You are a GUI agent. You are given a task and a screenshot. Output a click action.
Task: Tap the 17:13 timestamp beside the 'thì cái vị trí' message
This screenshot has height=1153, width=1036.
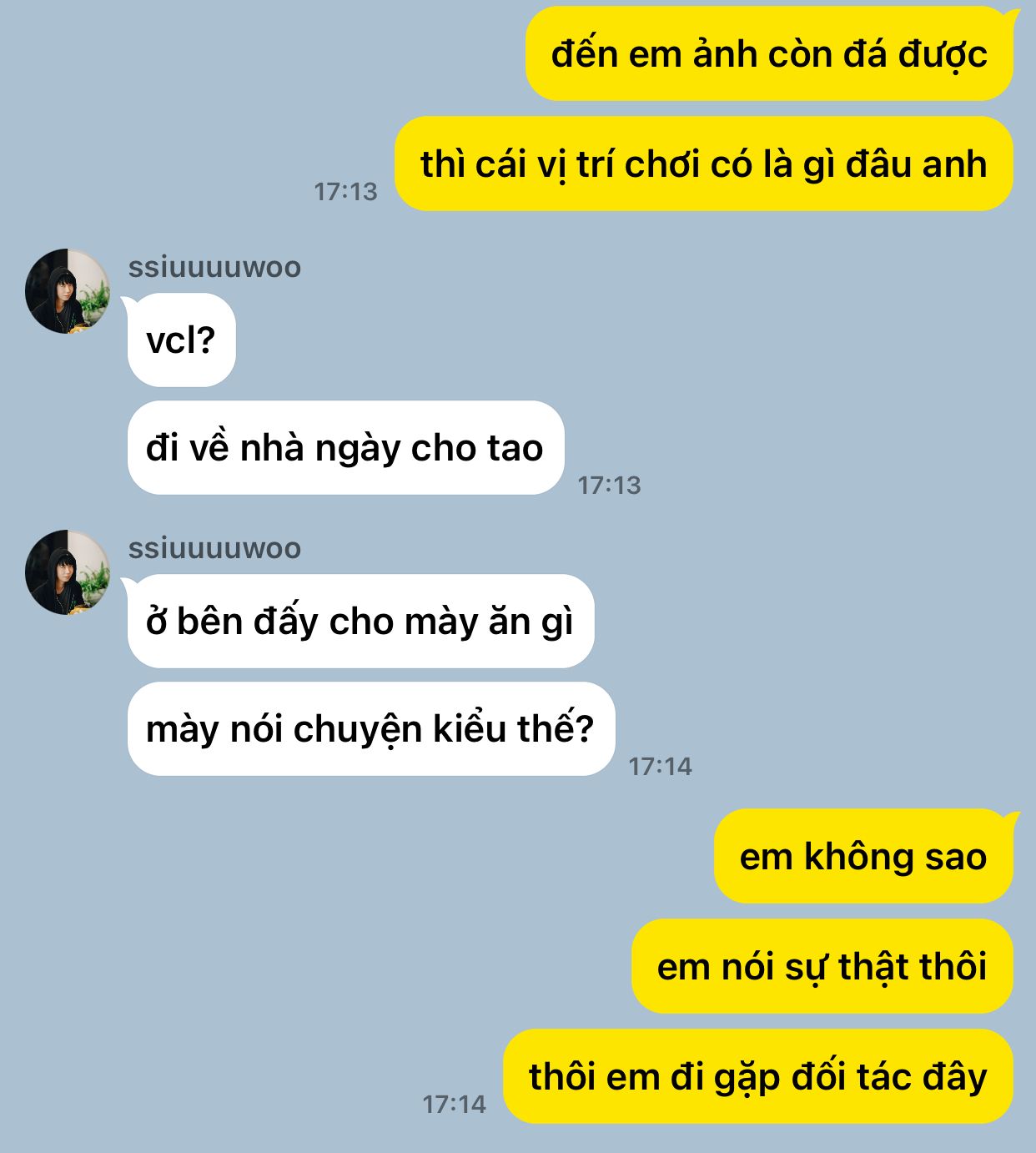(345, 192)
